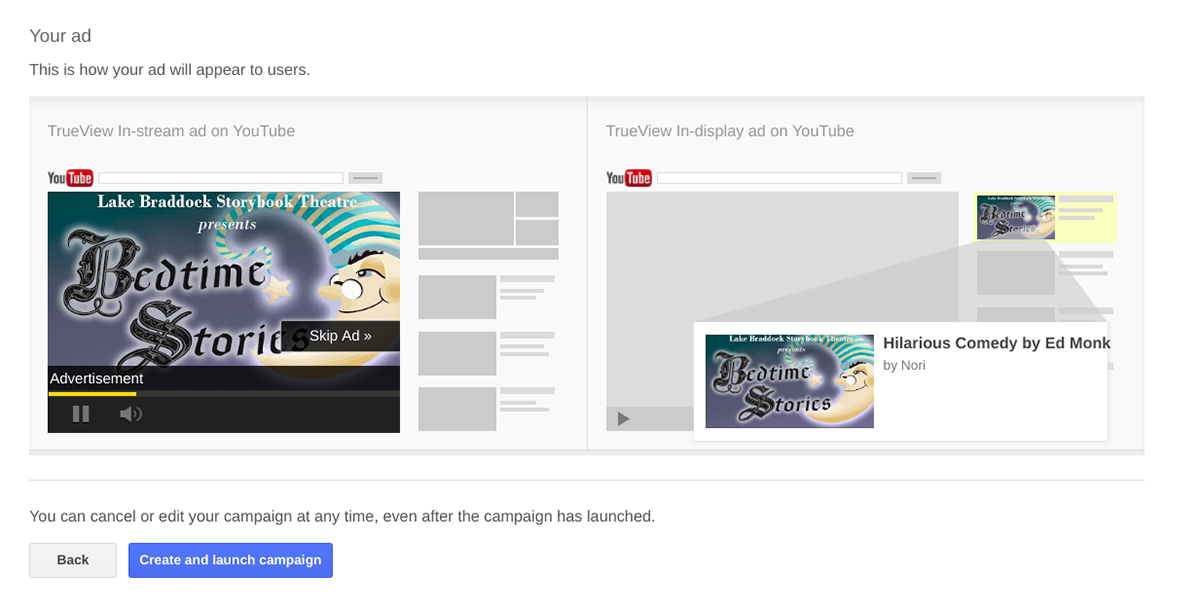Click the campaign cancel or edit notice text

point(342,517)
